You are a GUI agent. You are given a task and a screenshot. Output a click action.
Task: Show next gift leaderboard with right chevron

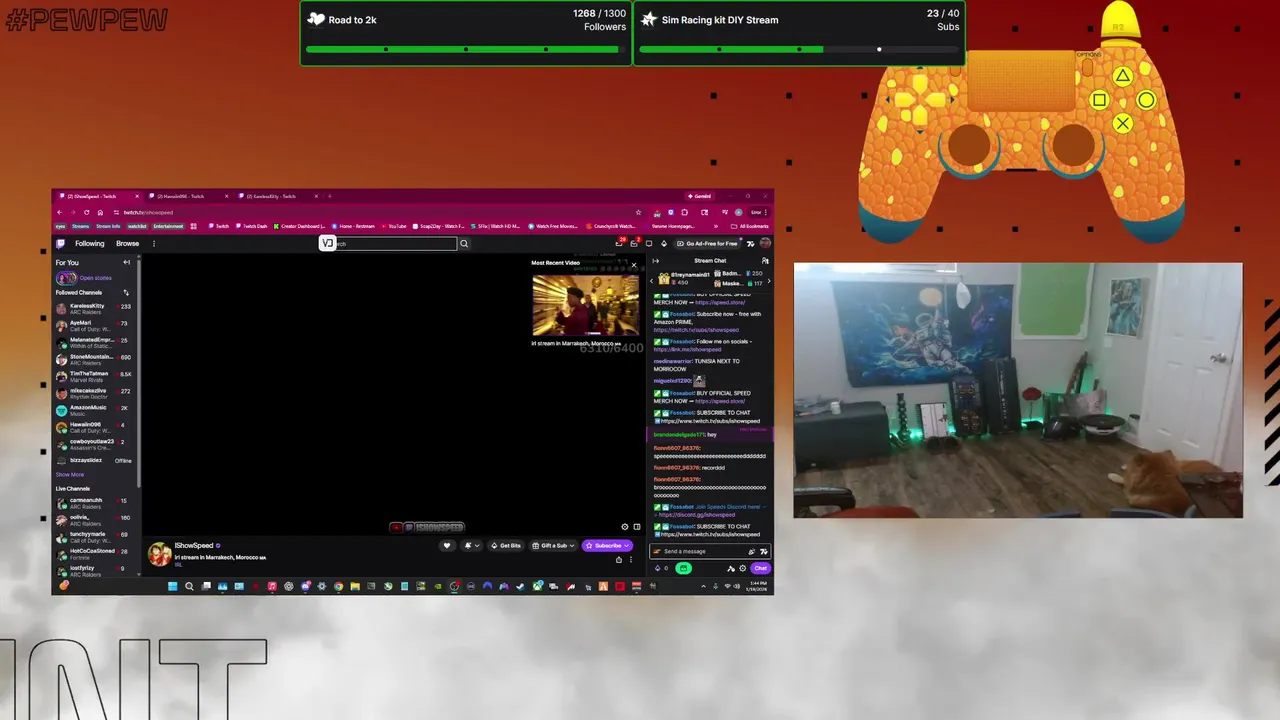tap(769, 281)
